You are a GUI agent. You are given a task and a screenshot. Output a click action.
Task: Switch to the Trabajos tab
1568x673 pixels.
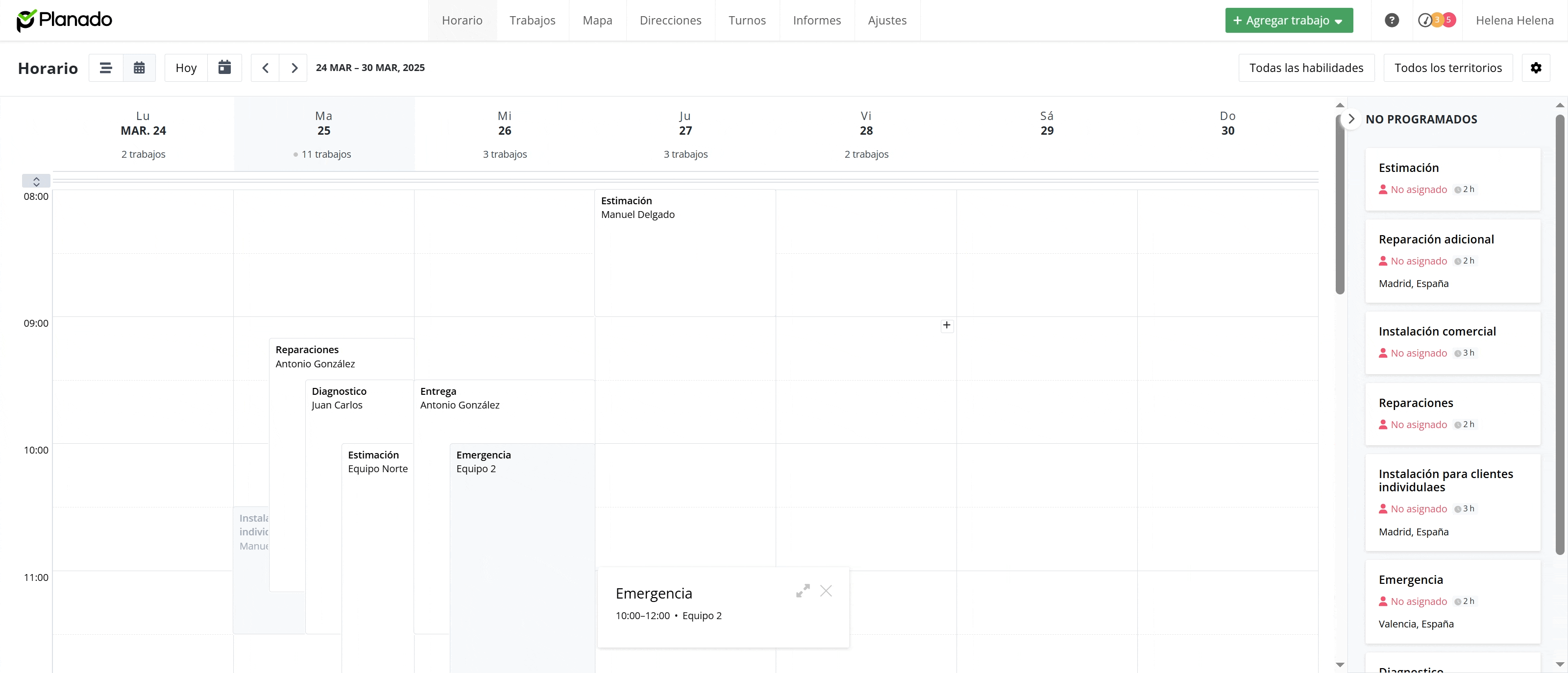(x=532, y=20)
